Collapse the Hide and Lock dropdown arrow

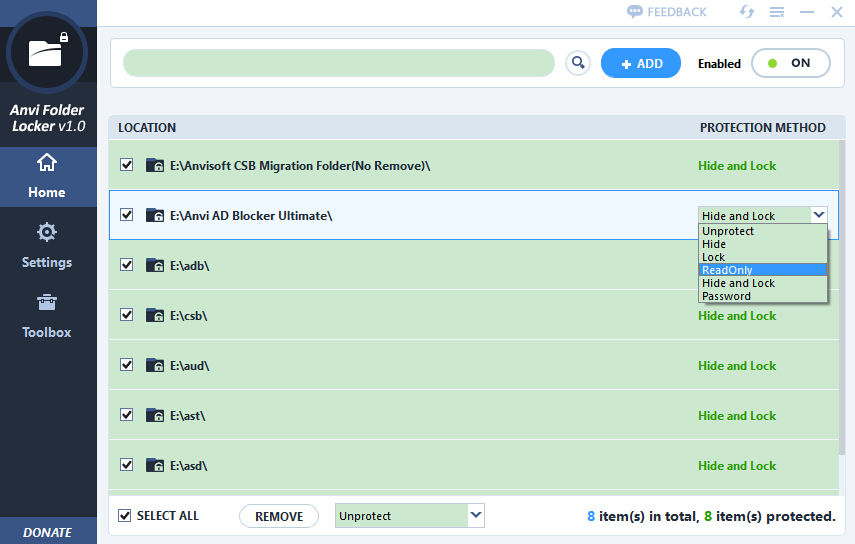(x=818, y=215)
